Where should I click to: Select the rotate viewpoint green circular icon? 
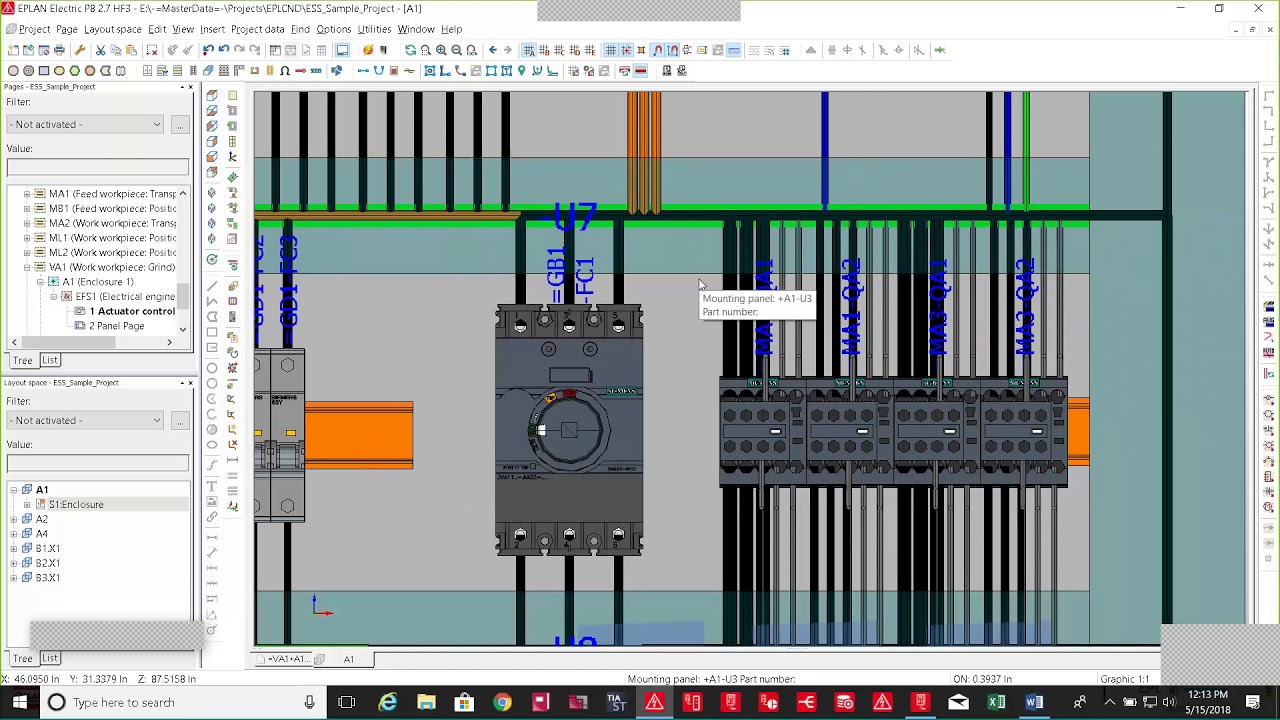[212, 260]
